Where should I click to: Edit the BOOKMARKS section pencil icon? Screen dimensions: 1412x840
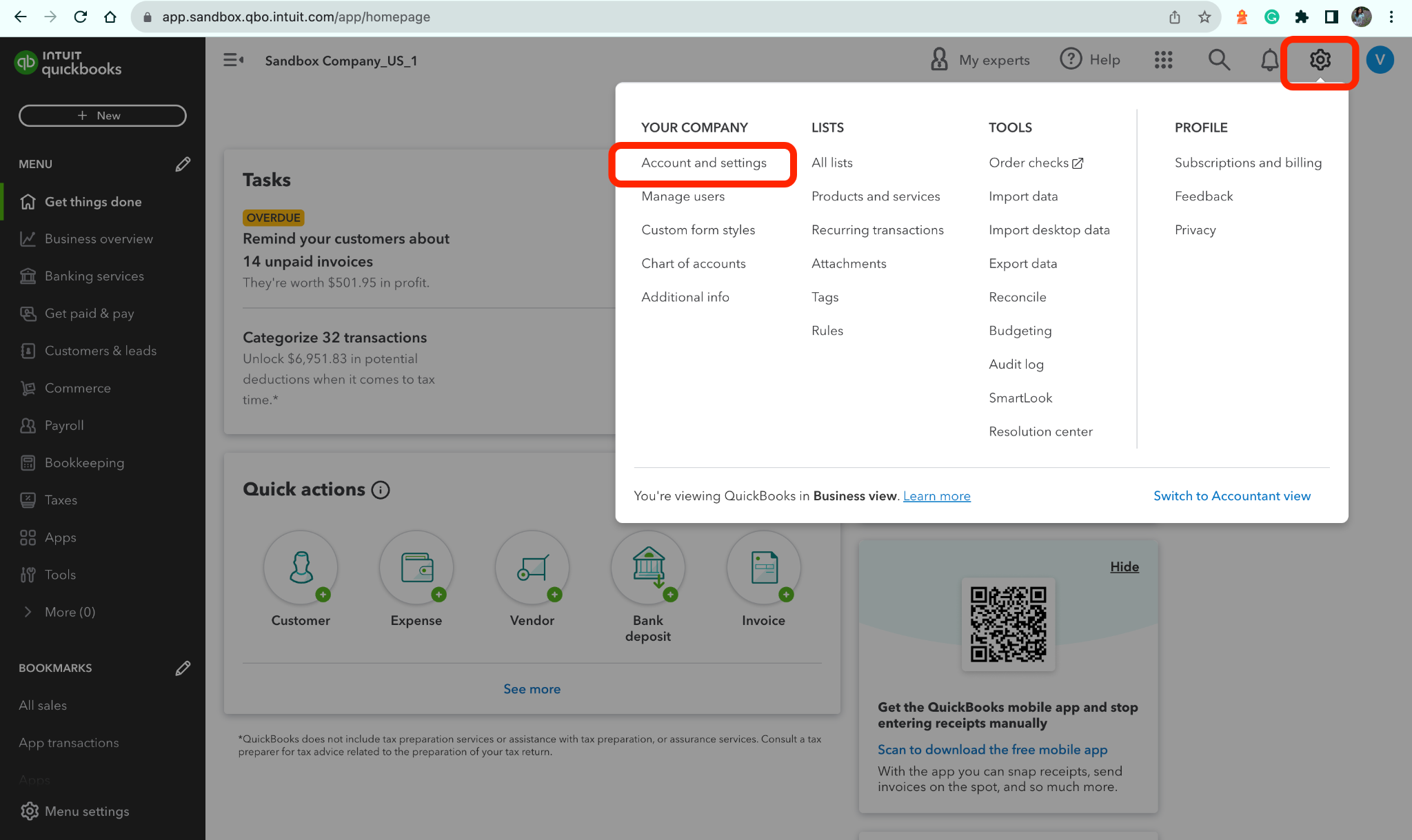pos(183,668)
